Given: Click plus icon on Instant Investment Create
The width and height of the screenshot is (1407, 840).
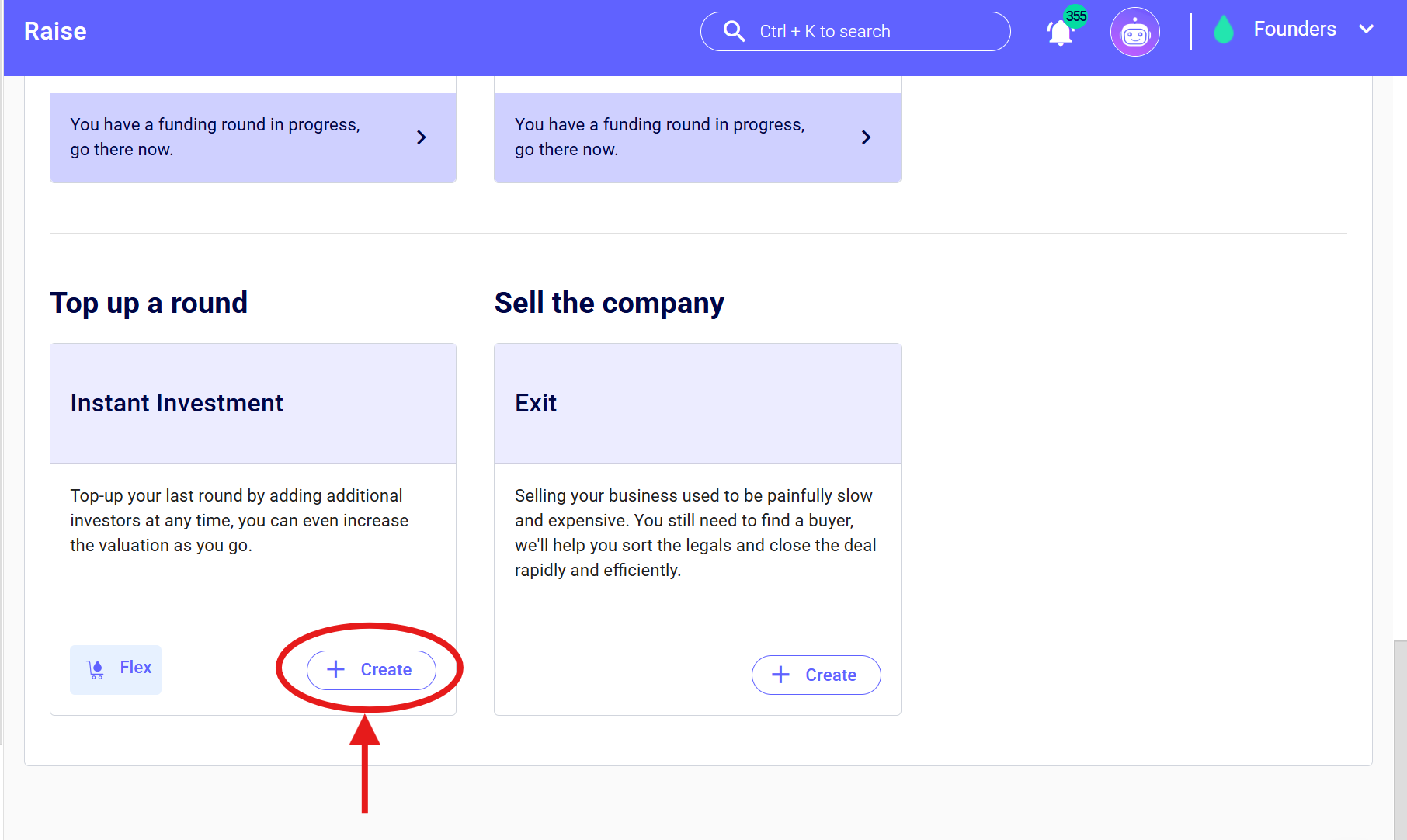Looking at the screenshot, I should 335,669.
